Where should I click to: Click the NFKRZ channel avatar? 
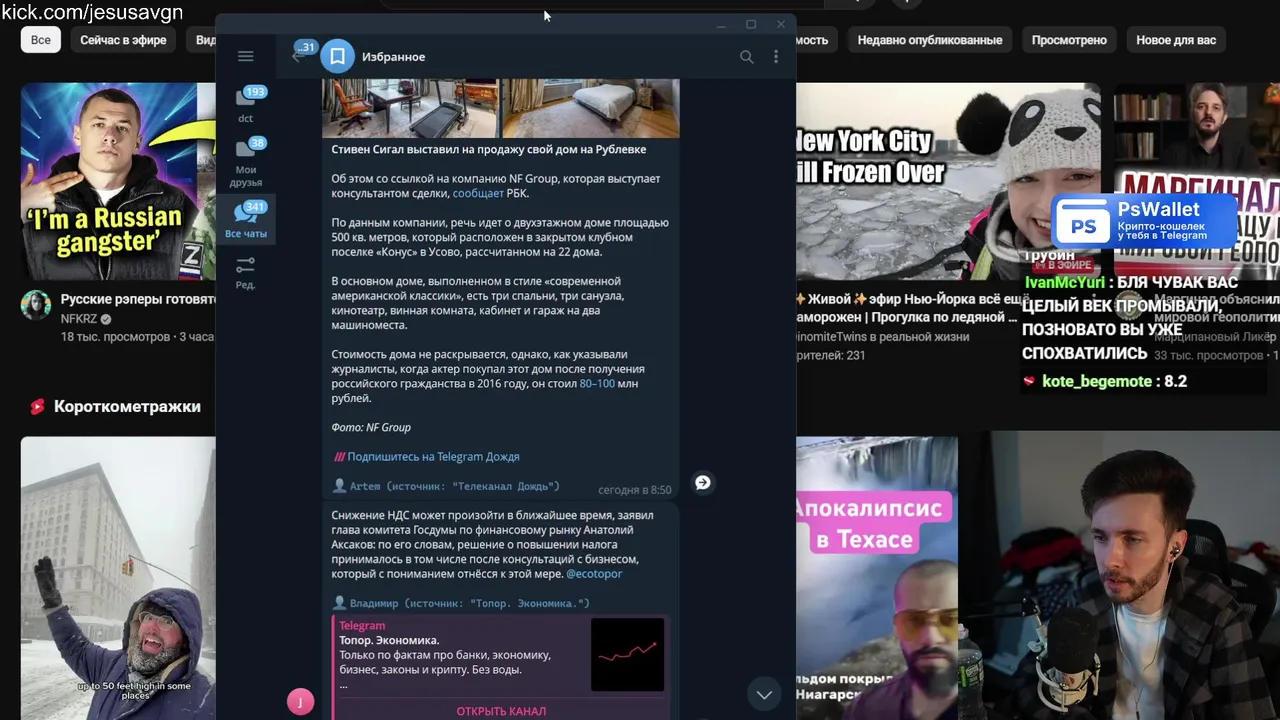tap(36, 305)
